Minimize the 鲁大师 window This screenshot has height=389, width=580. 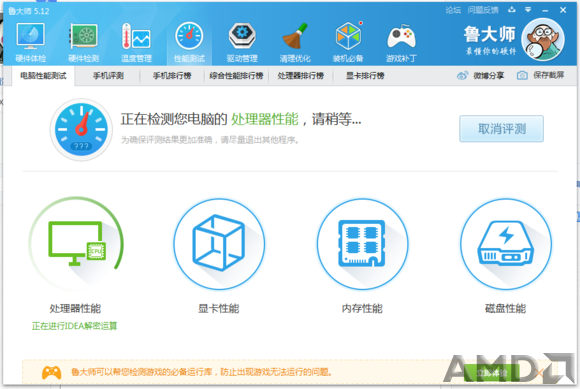point(545,10)
